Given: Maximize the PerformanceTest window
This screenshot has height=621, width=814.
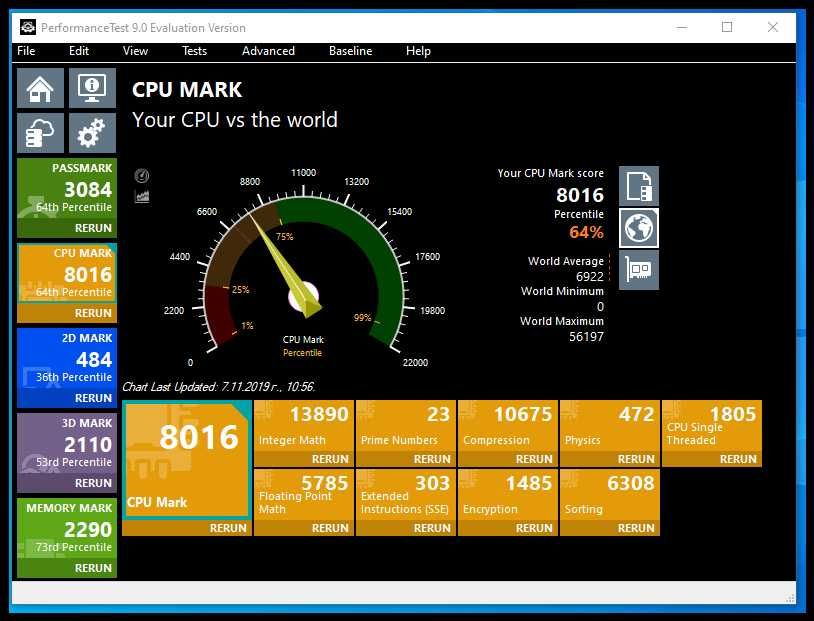Looking at the screenshot, I should pos(727,27).
